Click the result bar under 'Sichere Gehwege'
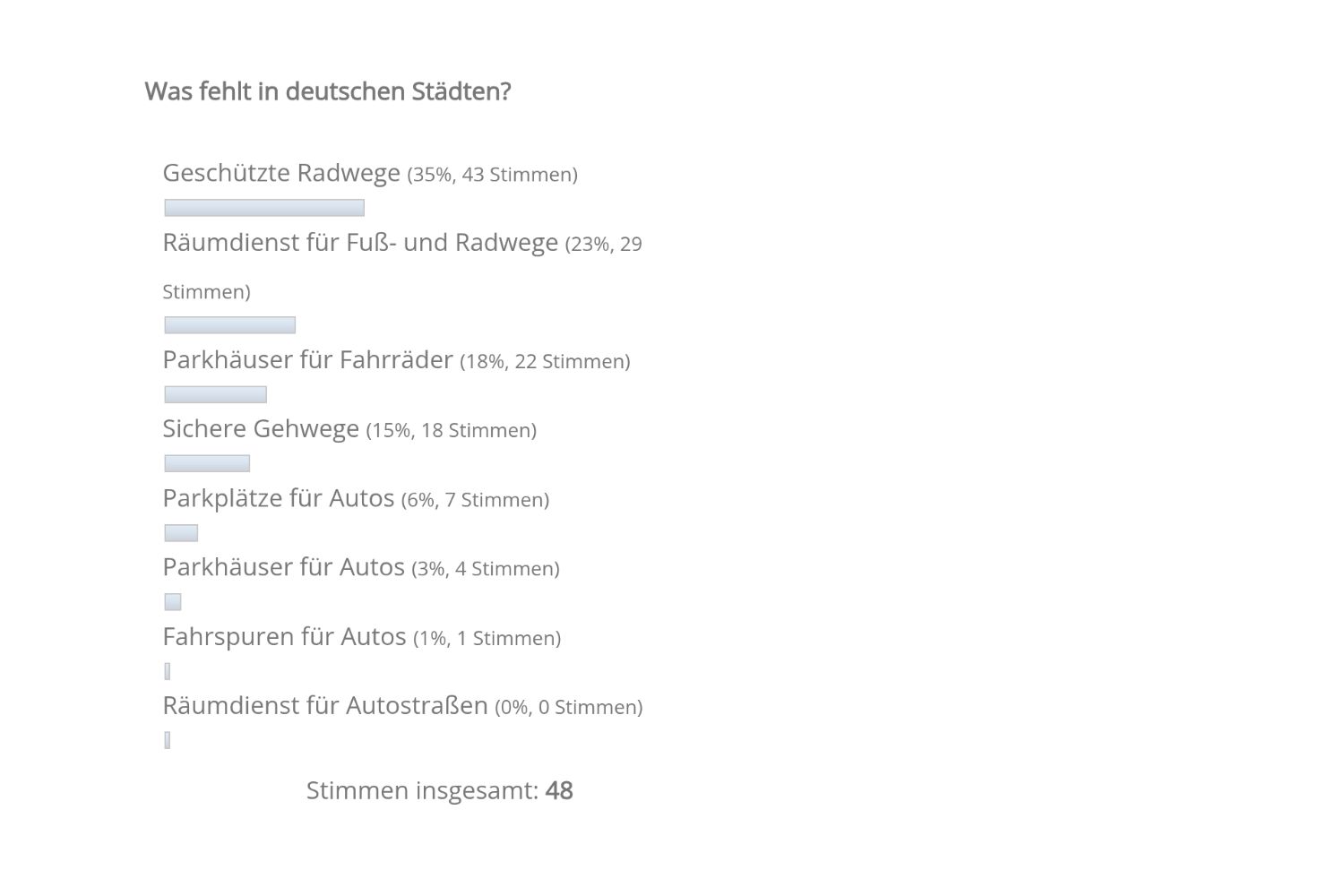 [207, 463]
